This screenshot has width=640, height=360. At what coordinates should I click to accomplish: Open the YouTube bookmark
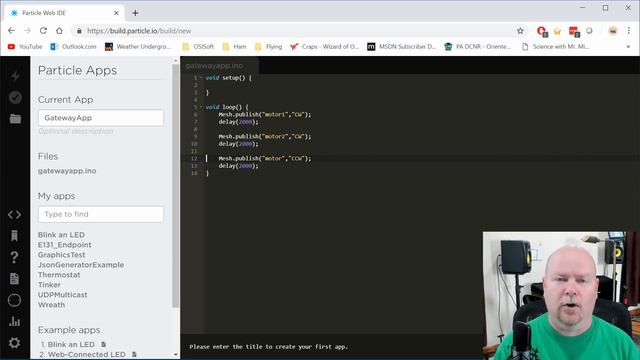pyautogui.click(x=25, y=47)
